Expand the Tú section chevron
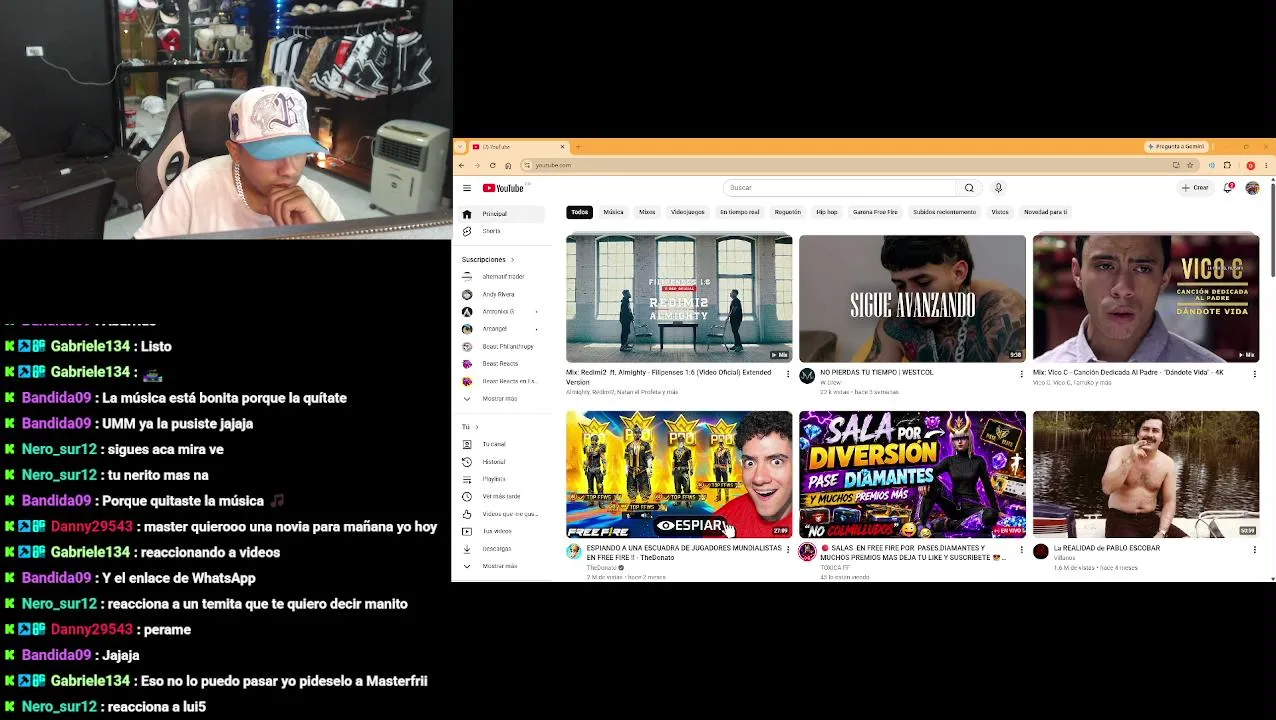This screenshot has width=1276, height=720. pos(476,427)
